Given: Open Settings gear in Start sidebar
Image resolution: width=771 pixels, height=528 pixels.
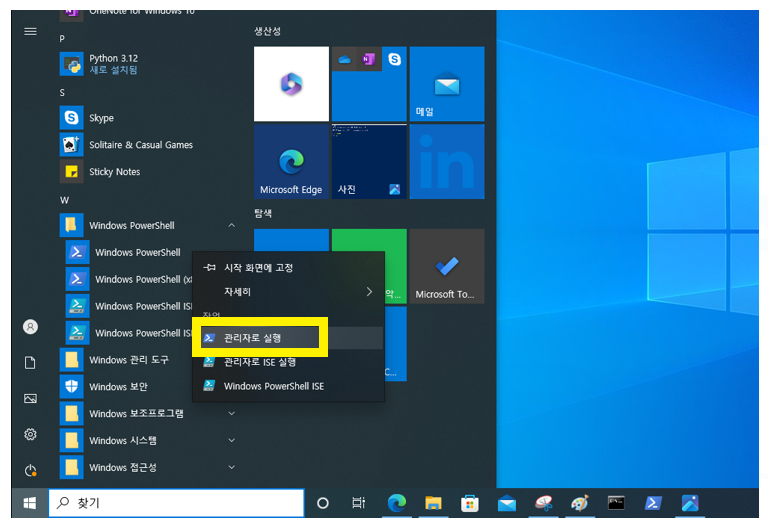Looking at the screenshot, I should click(x=30, y=434).
